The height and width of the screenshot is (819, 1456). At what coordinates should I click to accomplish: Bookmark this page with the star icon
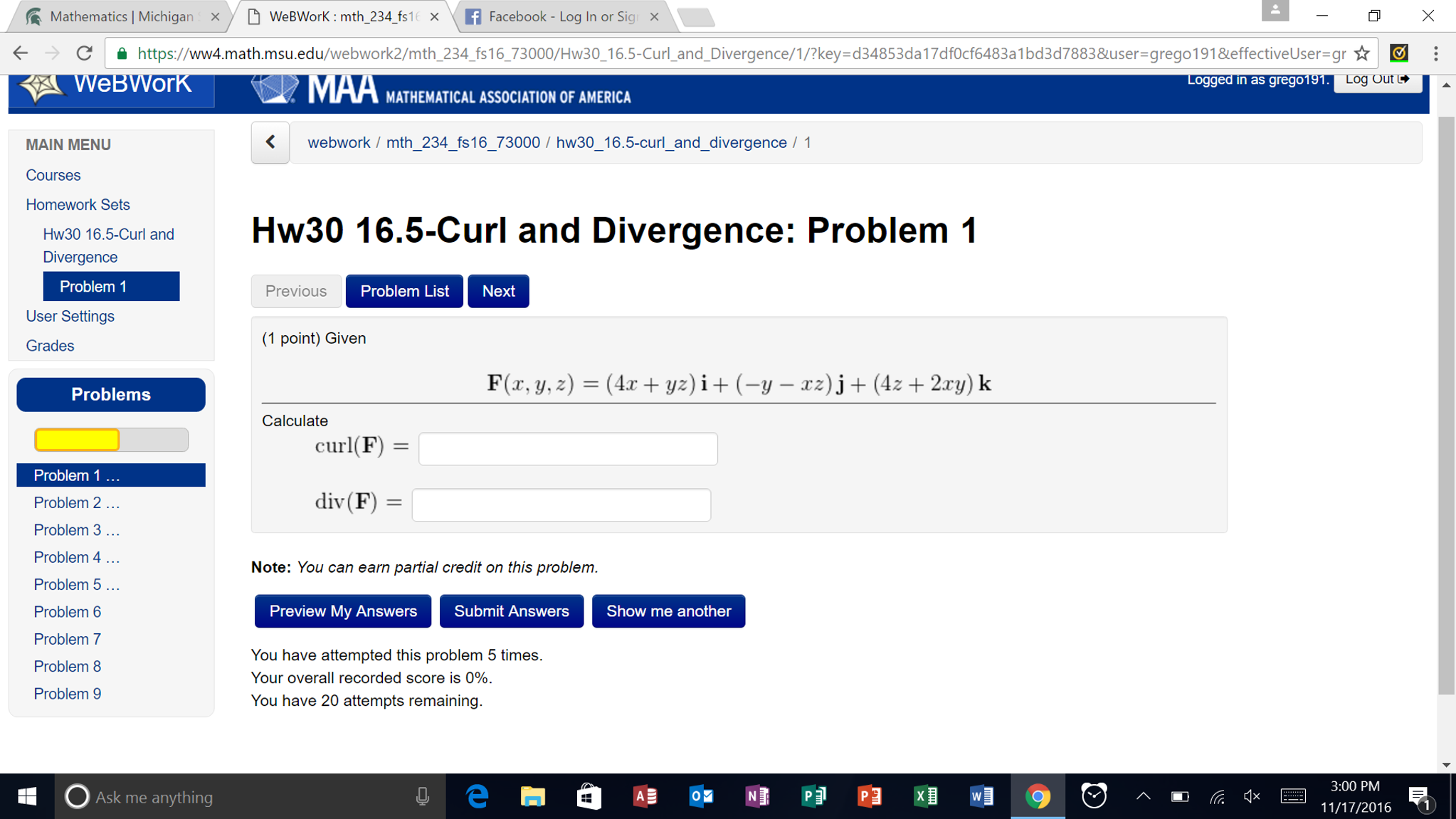pos(1361,53)
